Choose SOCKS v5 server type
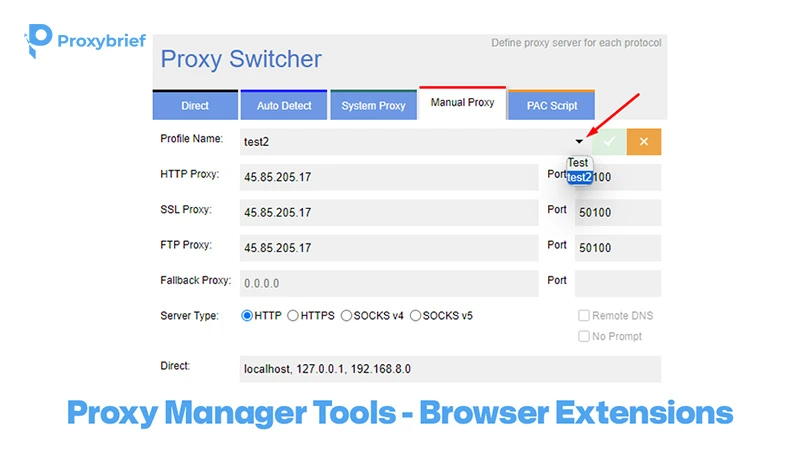800x450 pixels. pos(415,316)
